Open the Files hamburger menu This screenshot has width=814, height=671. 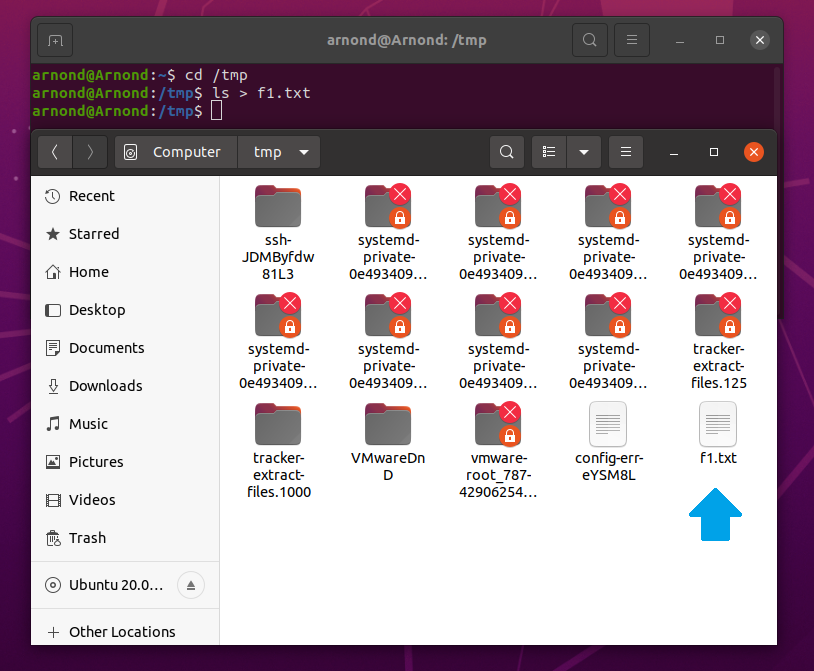coord(626,151)
